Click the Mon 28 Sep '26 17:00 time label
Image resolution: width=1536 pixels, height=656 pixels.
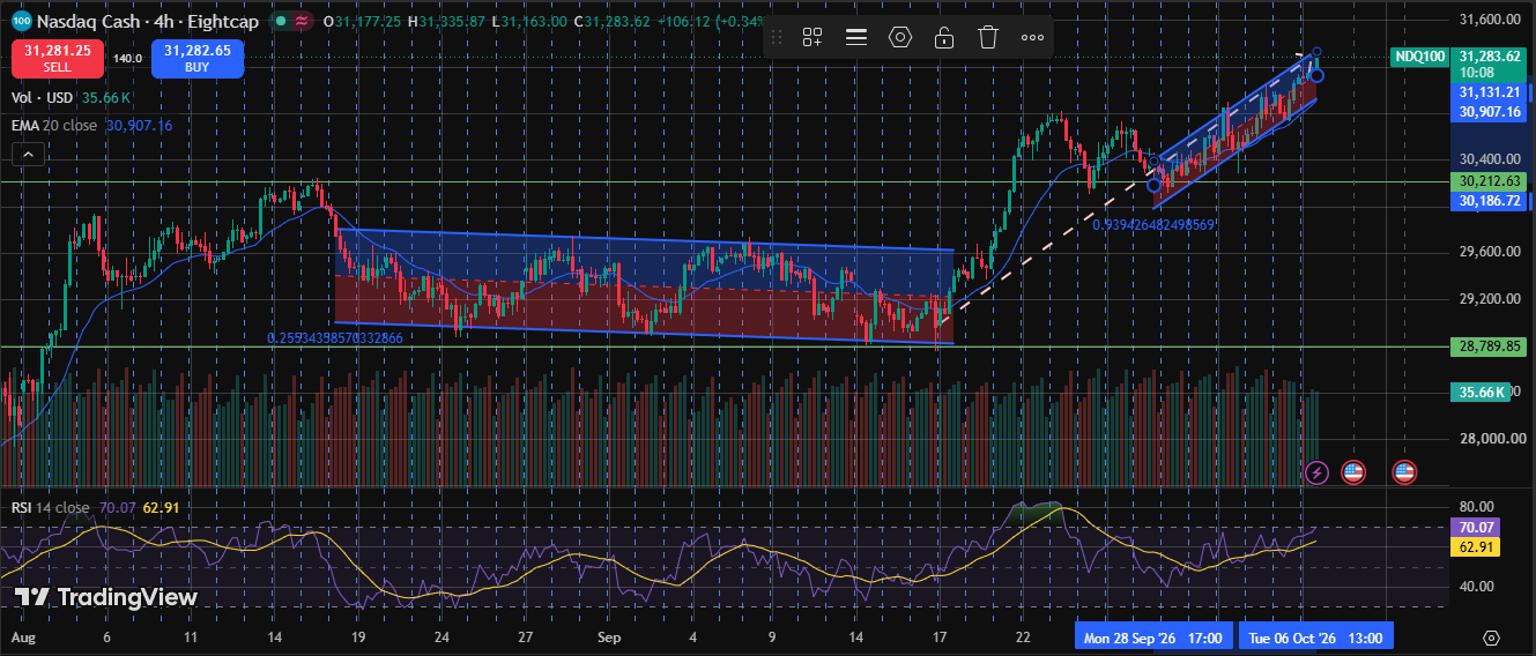click(1152, 638)
